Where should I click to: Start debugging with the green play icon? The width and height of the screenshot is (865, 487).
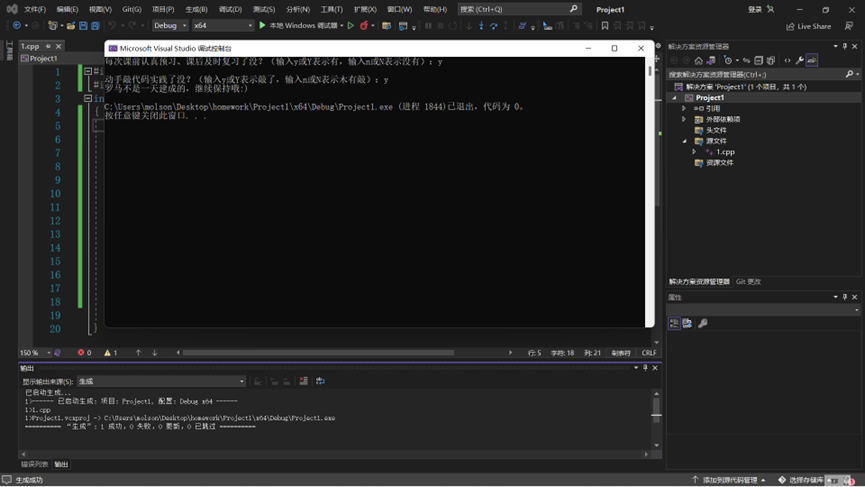(263, 25)
